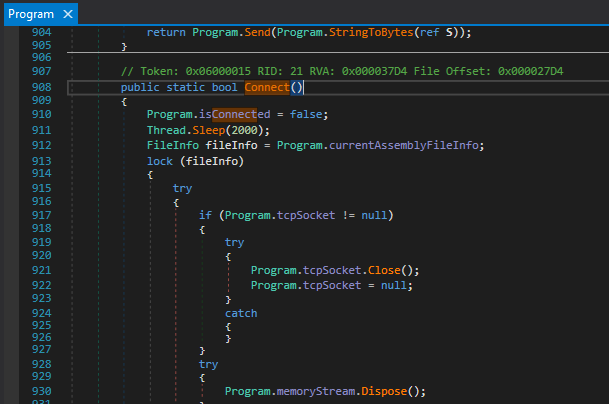
Task: Click FileInfo type name on line 912
Action: tap(173, 146)
